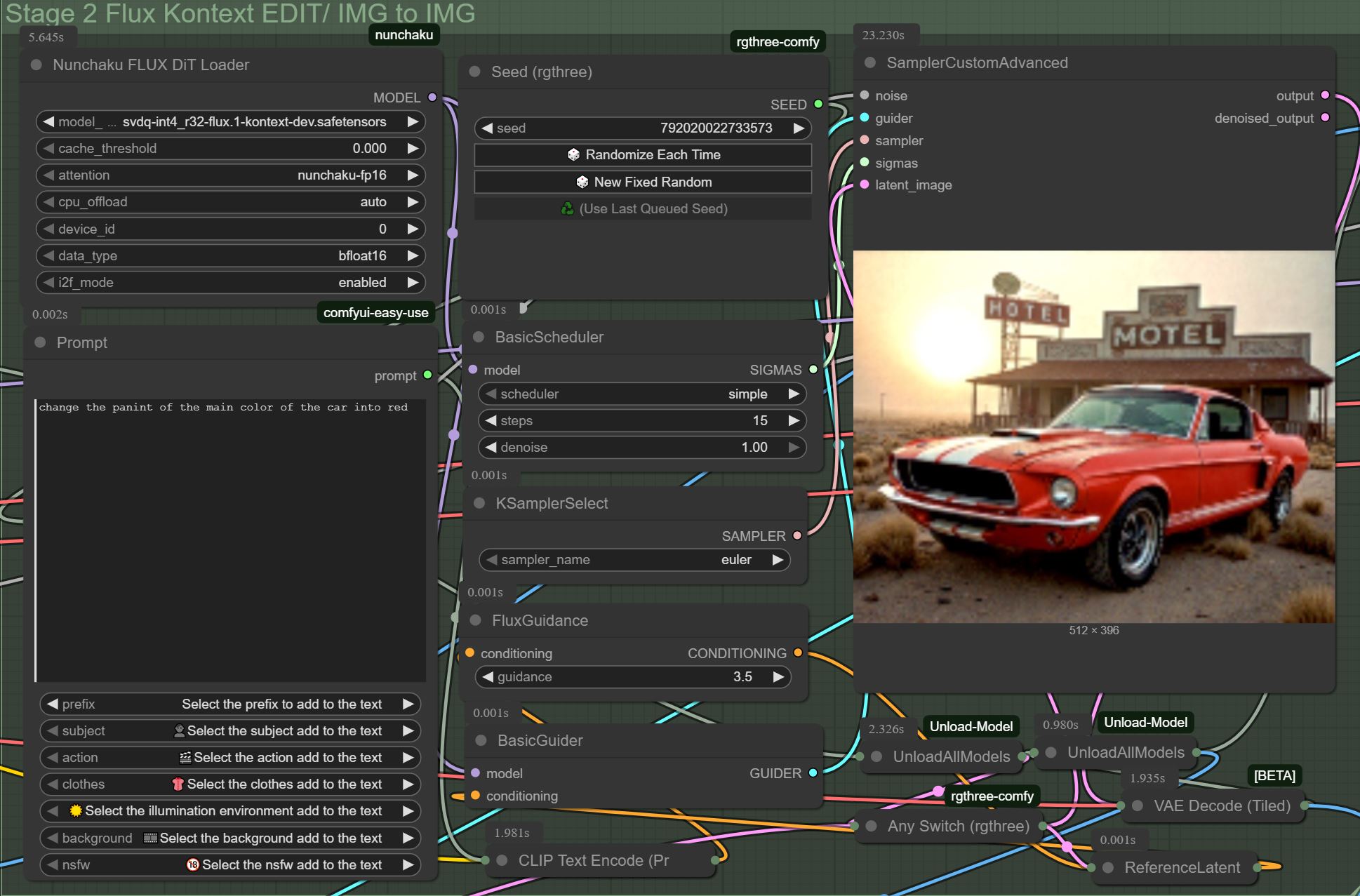Click the latent_image input socket
This screenshot has width=1360, height=896.
tap(865, 185)
